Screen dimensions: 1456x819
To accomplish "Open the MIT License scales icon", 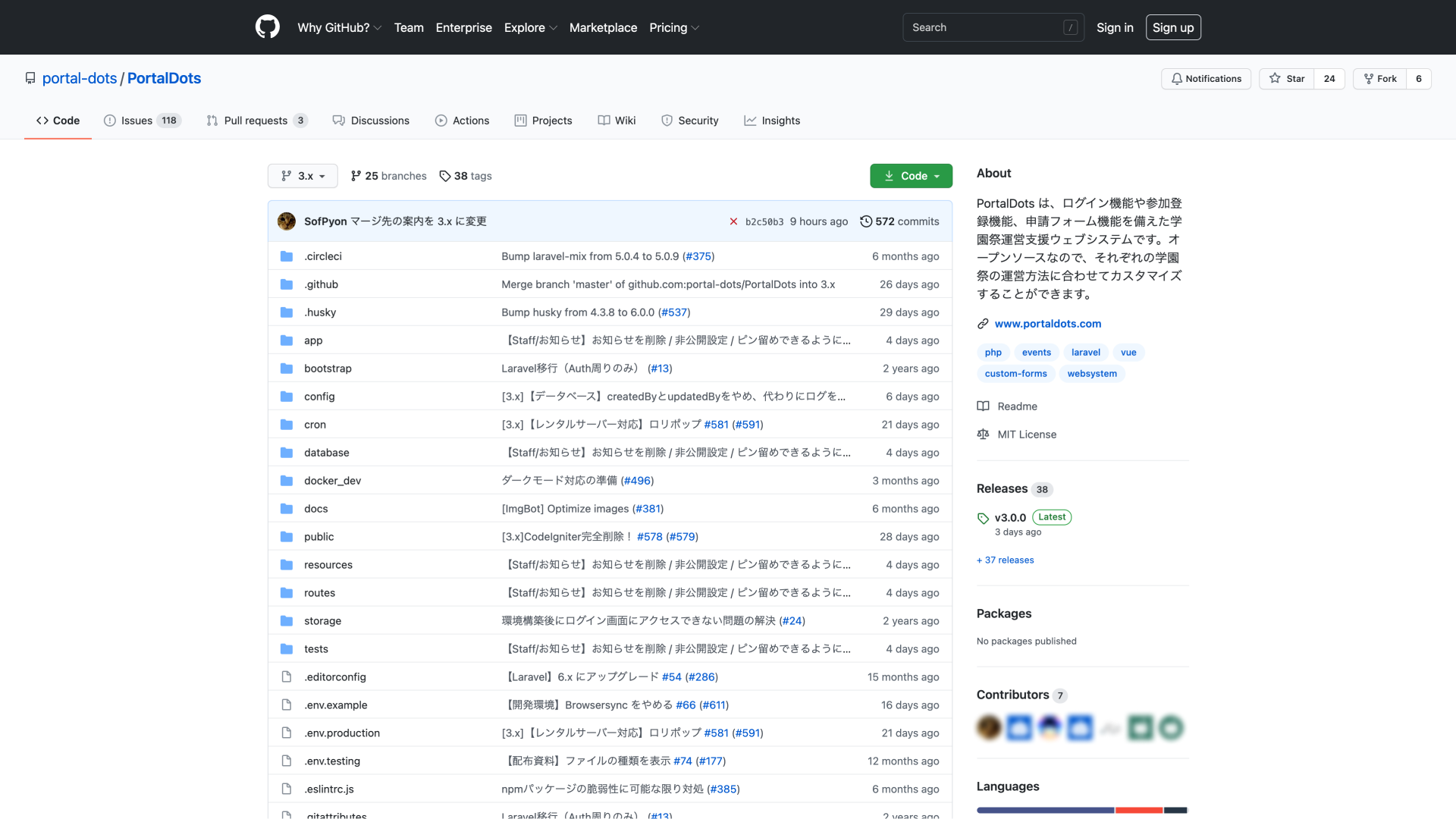I will [x=982, y=434].
